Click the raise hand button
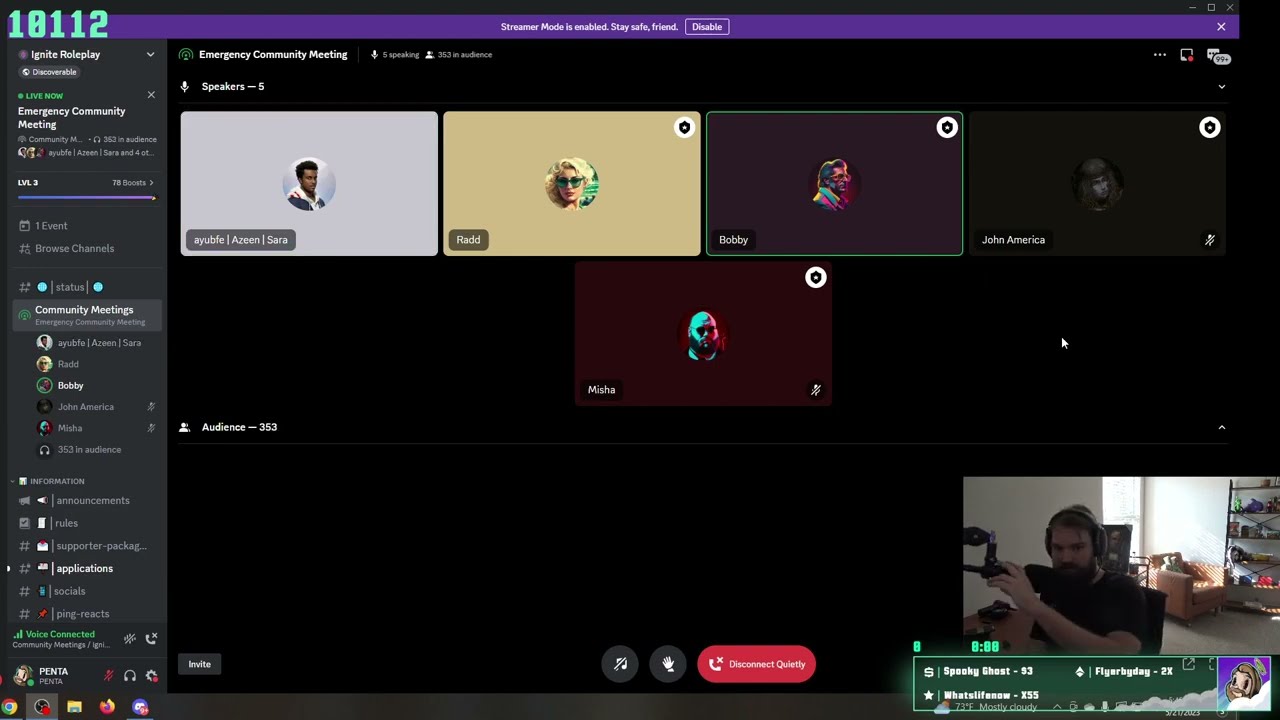Viewport: 1280px width, 720px height. 668,664
